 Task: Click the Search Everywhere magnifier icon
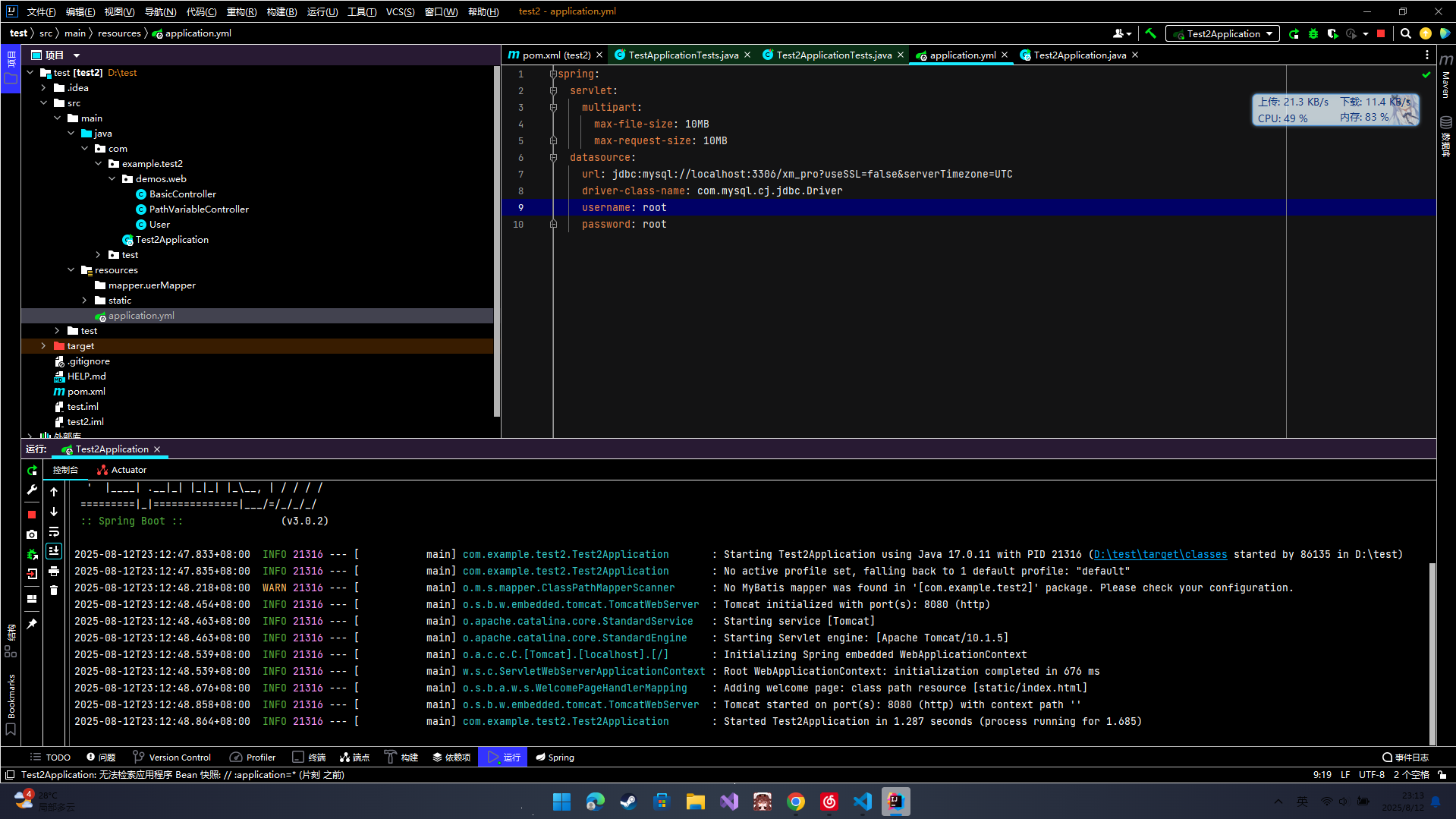(x=1405, y=33)
